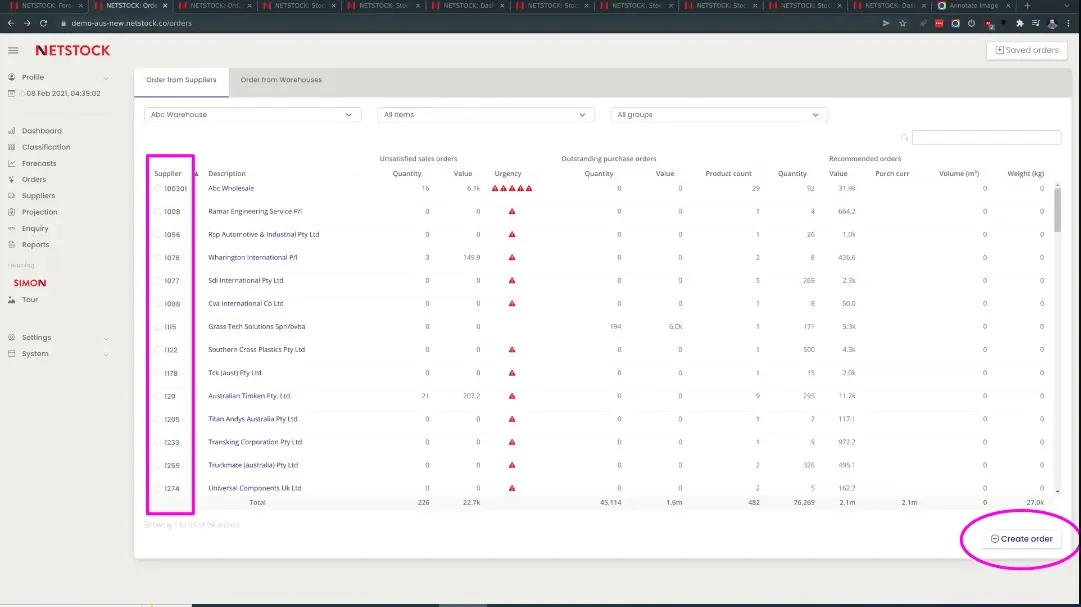Bookmark page with star icon
The height and width of the screenshot is (607, 1081).
click(x=902, y=23)
